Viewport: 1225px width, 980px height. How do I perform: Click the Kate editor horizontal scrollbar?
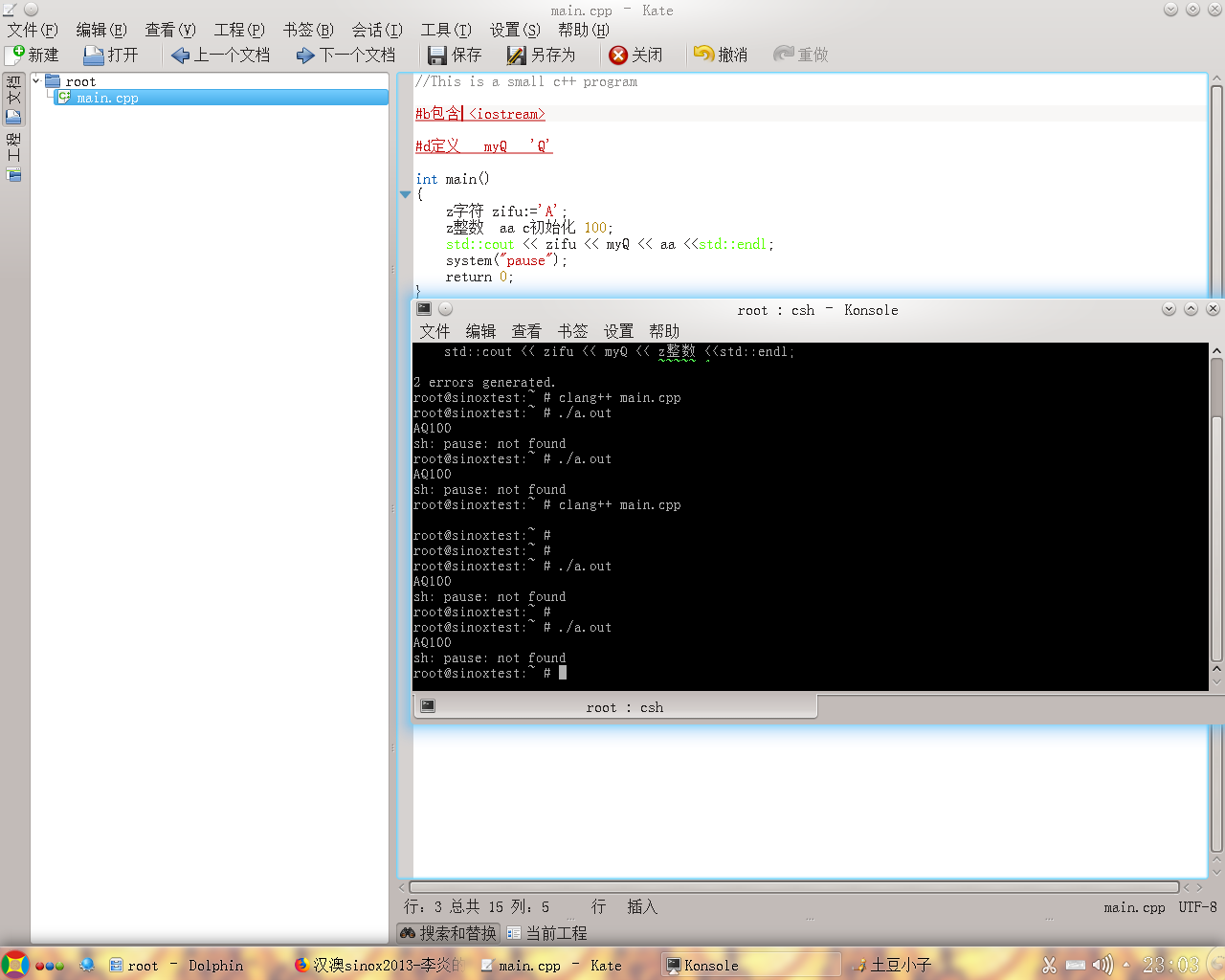[x=794, y=887]
